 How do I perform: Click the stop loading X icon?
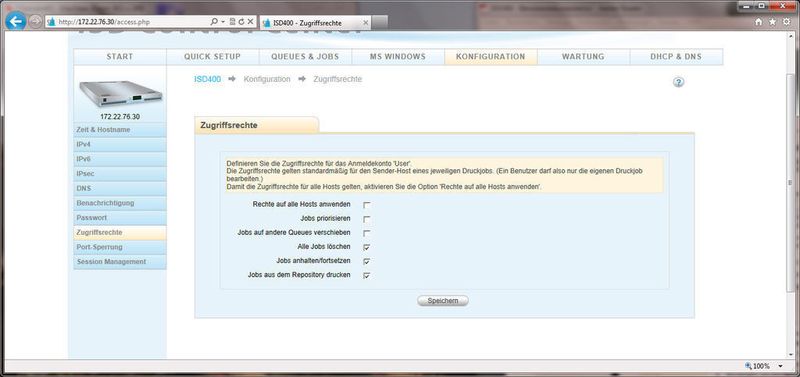click(250, 22)
